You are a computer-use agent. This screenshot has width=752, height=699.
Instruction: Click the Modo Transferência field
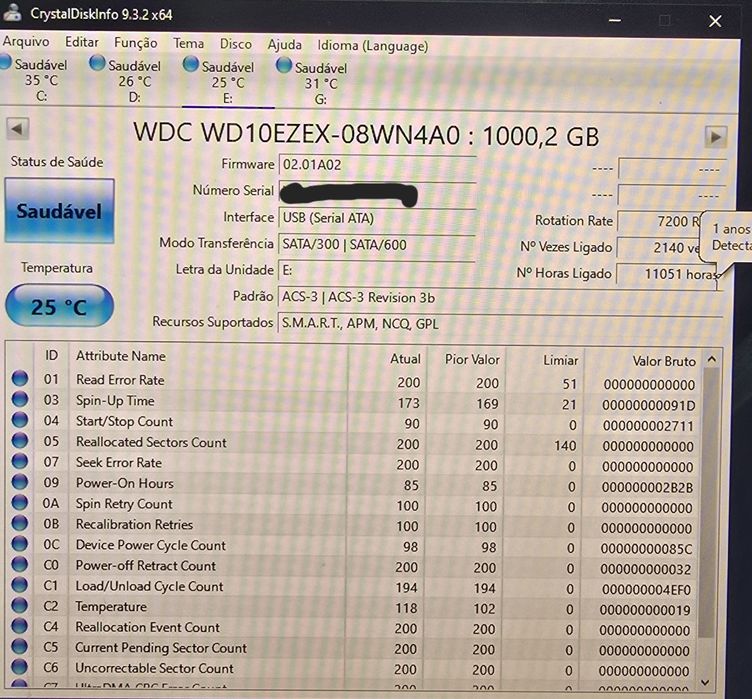coord(377,245)
